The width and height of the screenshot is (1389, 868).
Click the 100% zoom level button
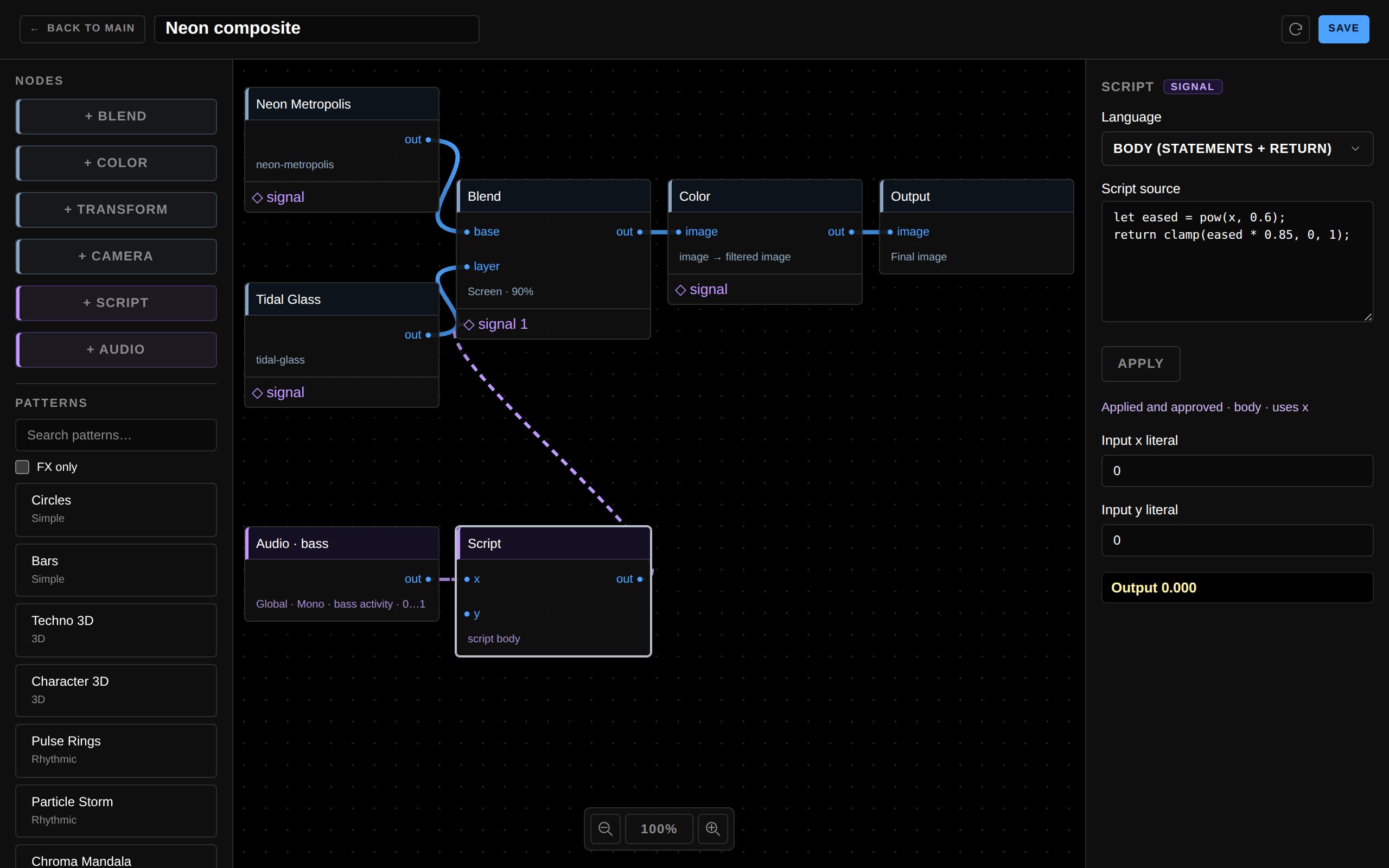(658, 828)
